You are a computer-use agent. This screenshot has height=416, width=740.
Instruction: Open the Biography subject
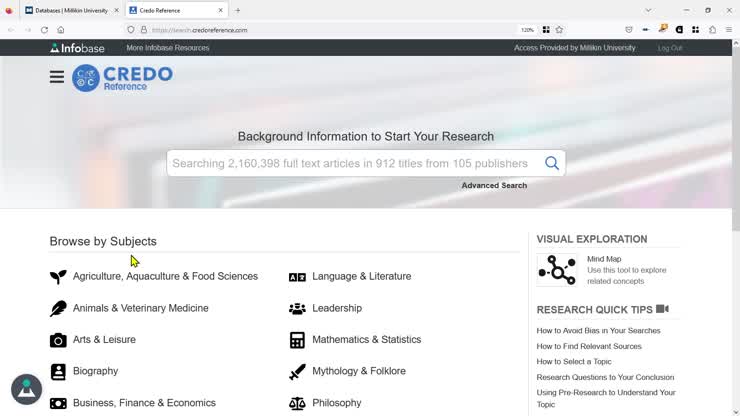95,371
